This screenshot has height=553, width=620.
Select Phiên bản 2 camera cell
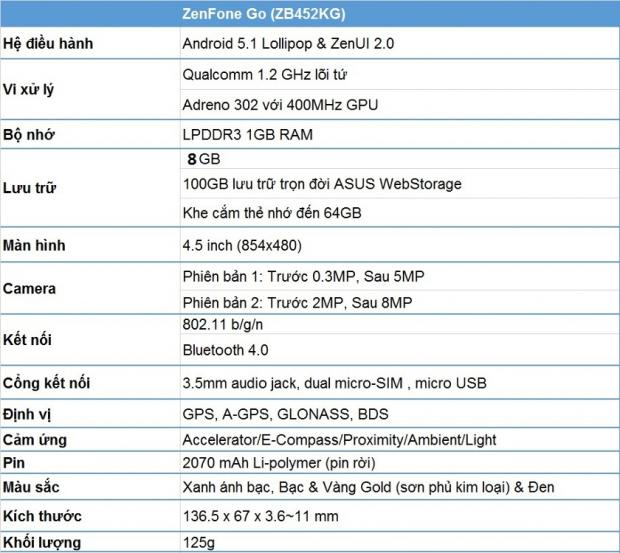point(298,302)
